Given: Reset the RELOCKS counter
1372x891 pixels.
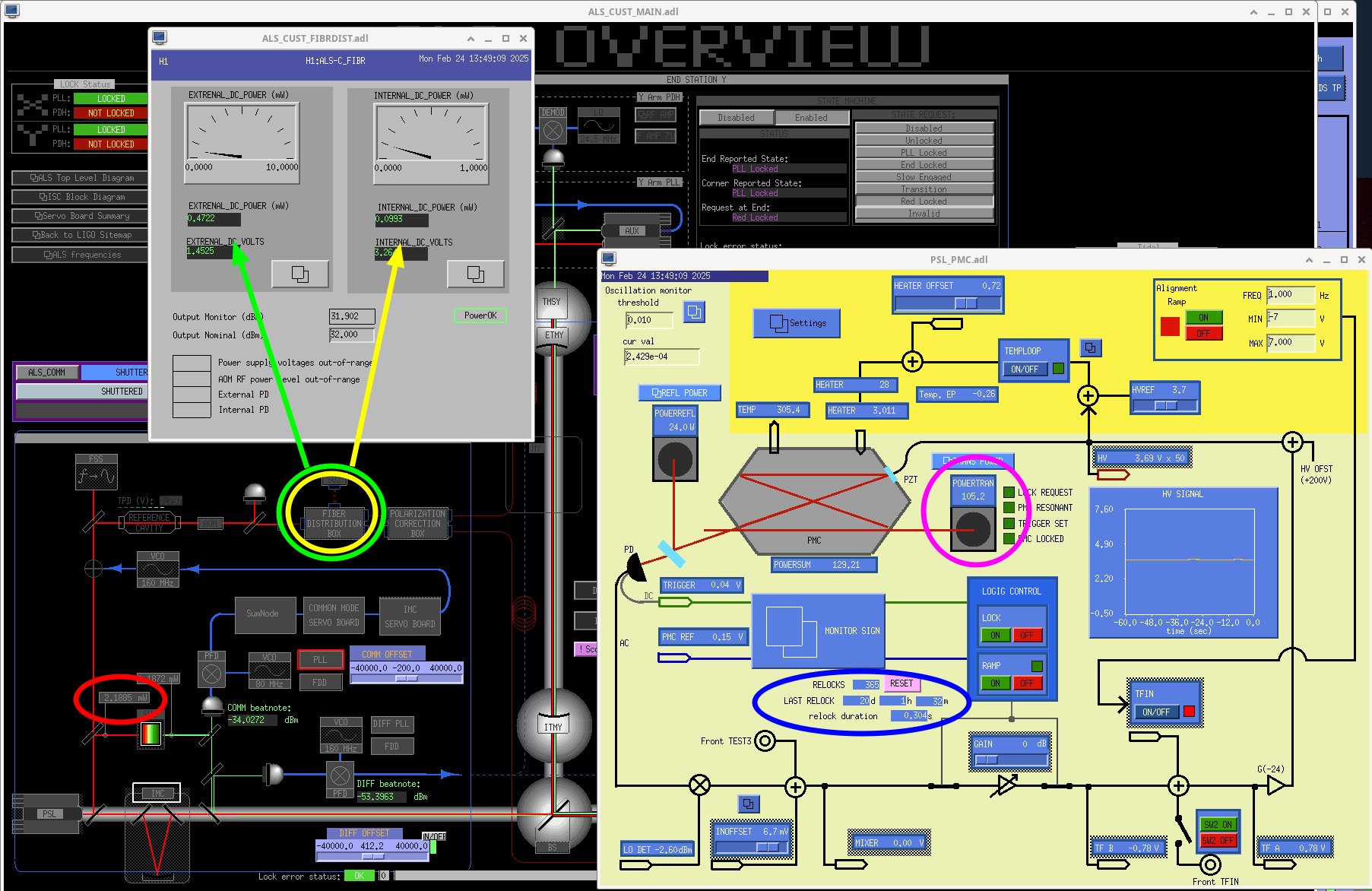Looking at the screenshot, I should click(x=901, y=683).
